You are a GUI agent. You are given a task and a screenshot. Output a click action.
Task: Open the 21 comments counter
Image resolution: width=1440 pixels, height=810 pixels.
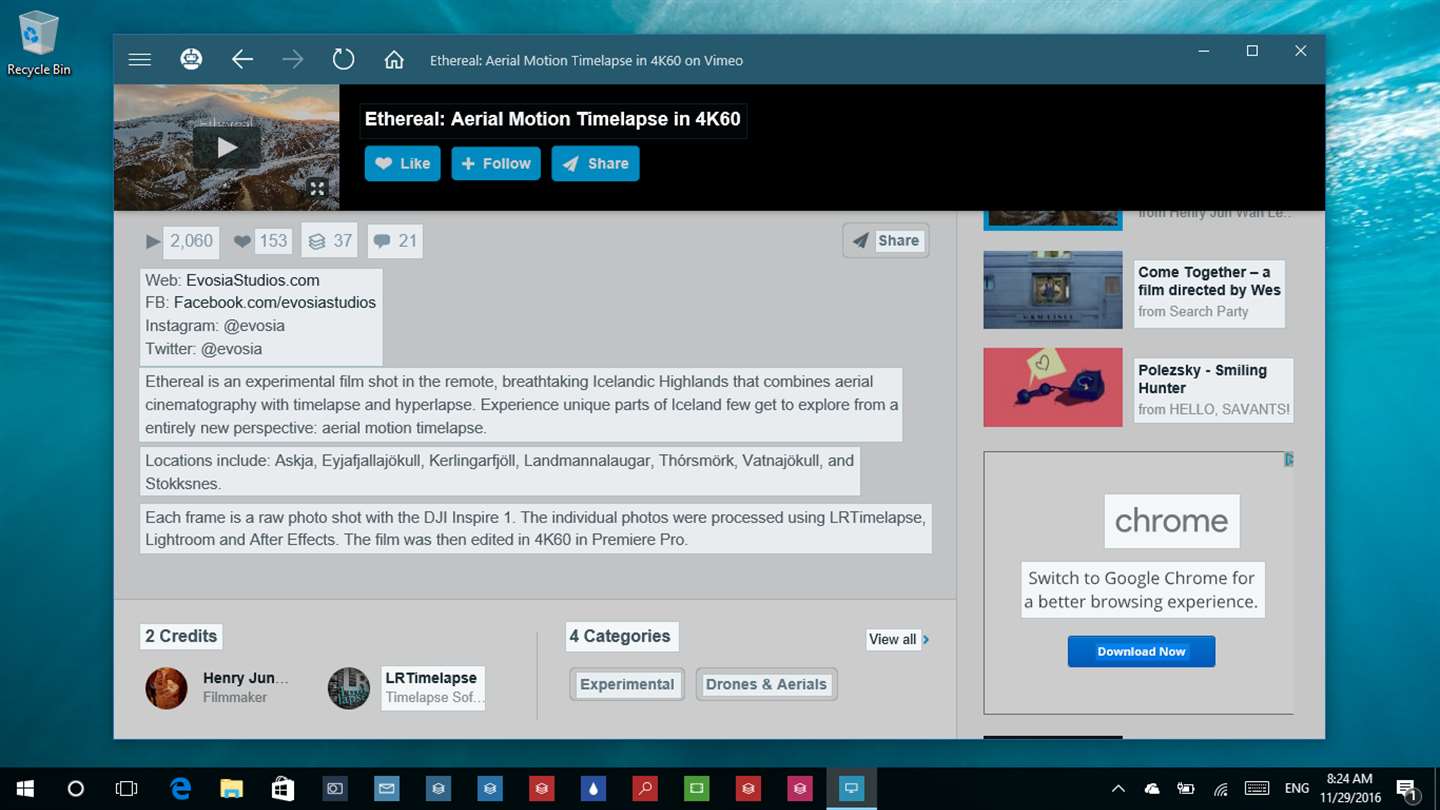pyautogui.click(x=395, y=241)
